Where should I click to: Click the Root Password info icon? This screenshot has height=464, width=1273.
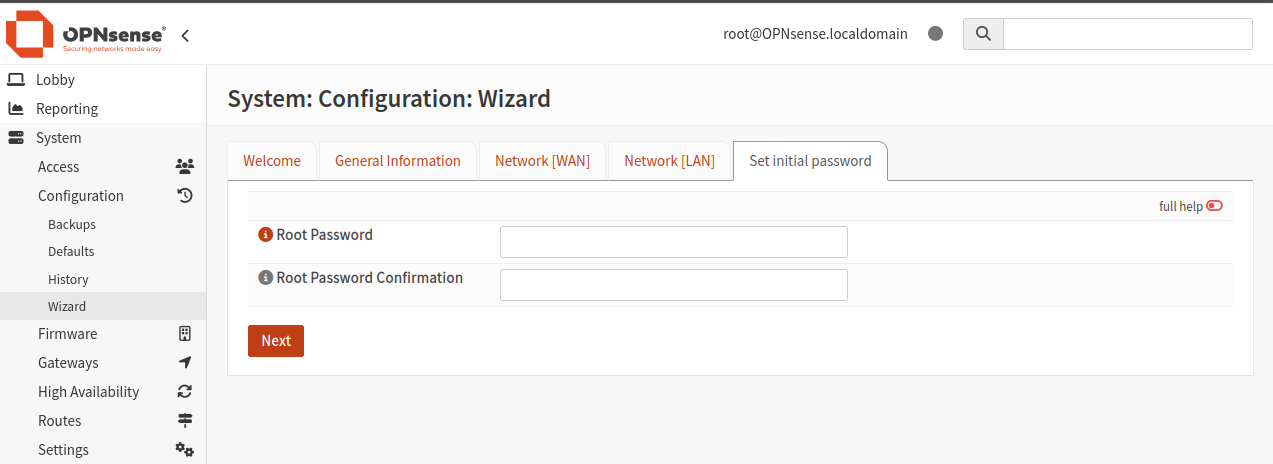coord(265,235)
